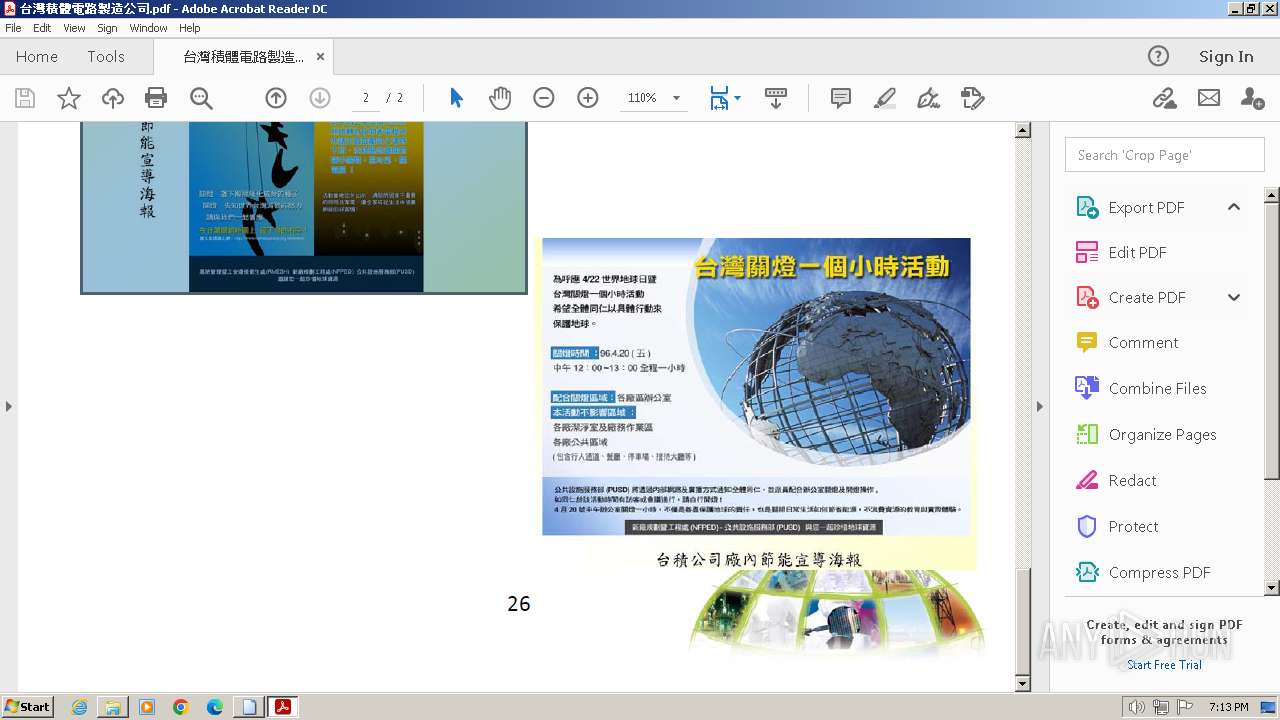The height and width of the screenshot is (720, 1280).
Task: Open the find text magnifier tool
Action: [201, 98]
